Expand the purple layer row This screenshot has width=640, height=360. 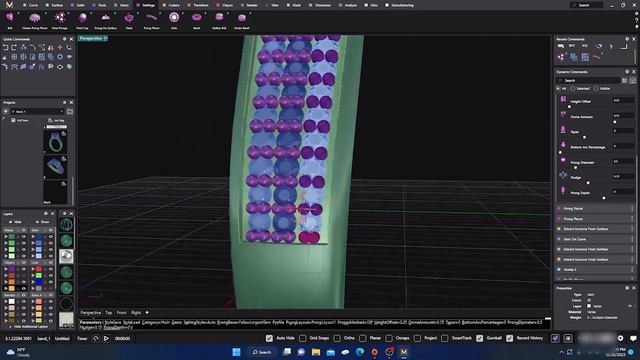point(6,269)
